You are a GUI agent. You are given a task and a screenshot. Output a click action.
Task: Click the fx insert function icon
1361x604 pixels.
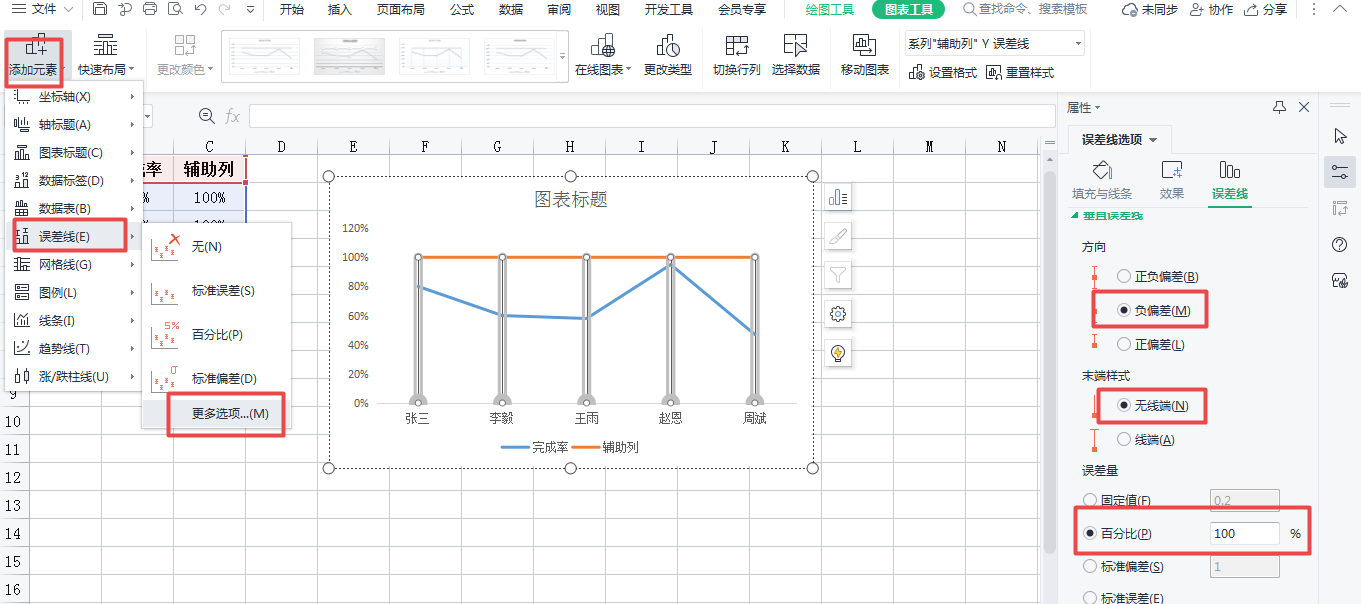[x=232, y=117]
